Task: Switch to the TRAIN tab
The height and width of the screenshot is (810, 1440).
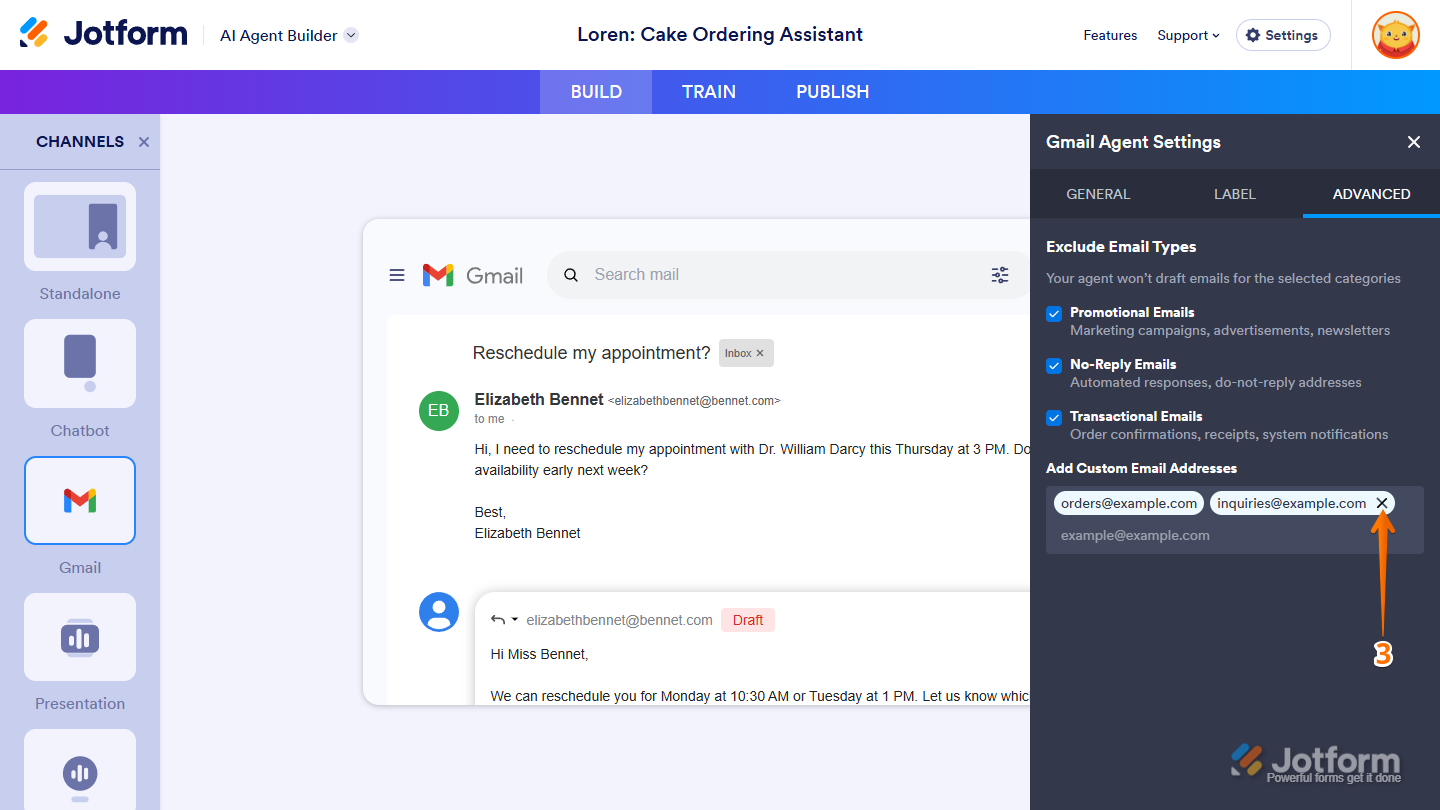Action: click(x=709, y=92)
